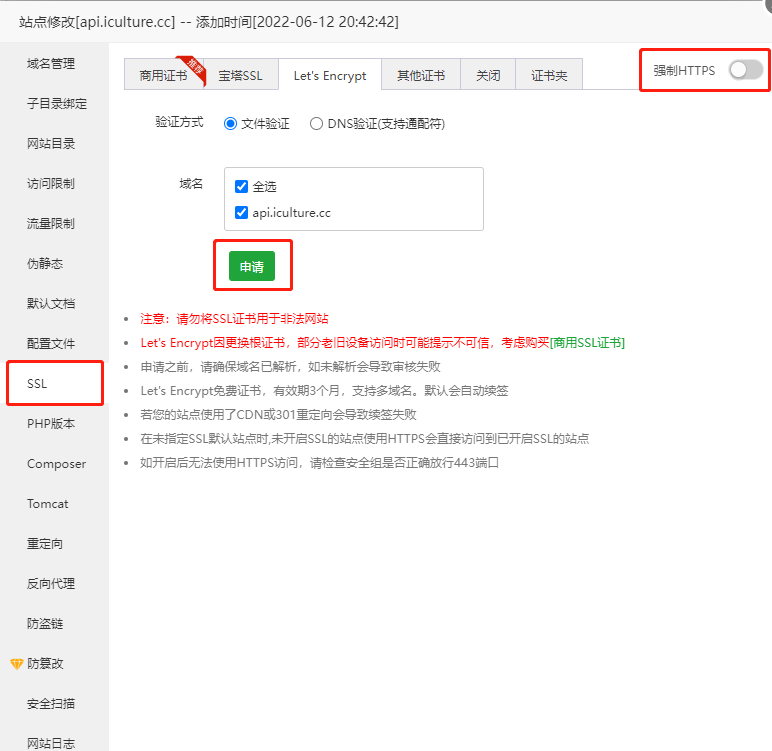Click the red note 注意：请勿将SSL证书用于非法网站
Screen dimensions: 772x751
(x=234, y=319)
